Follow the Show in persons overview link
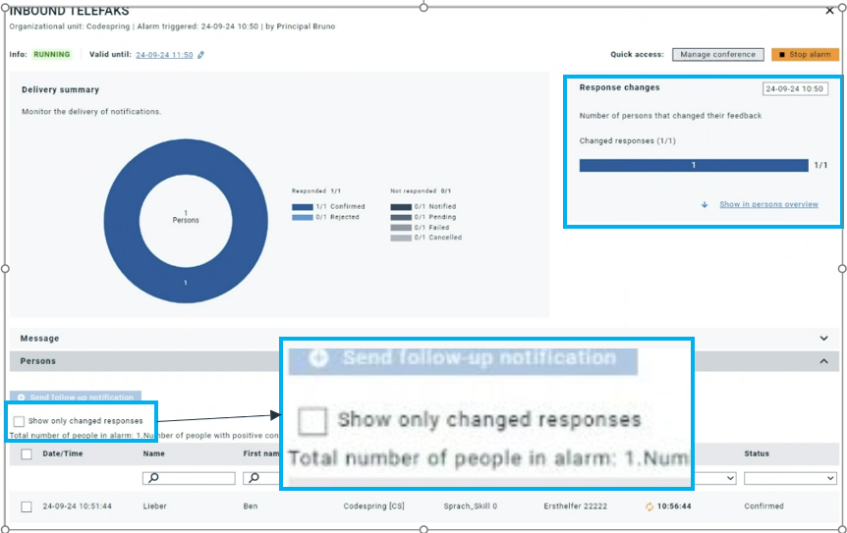 (x=769, y=204)
